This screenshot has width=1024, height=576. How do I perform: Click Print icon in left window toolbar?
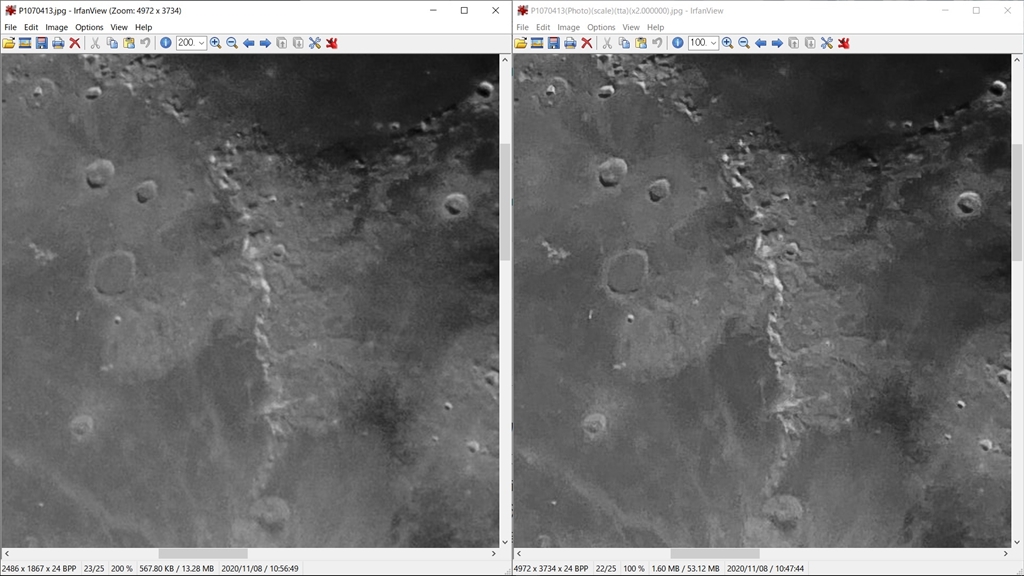(58, 43)
